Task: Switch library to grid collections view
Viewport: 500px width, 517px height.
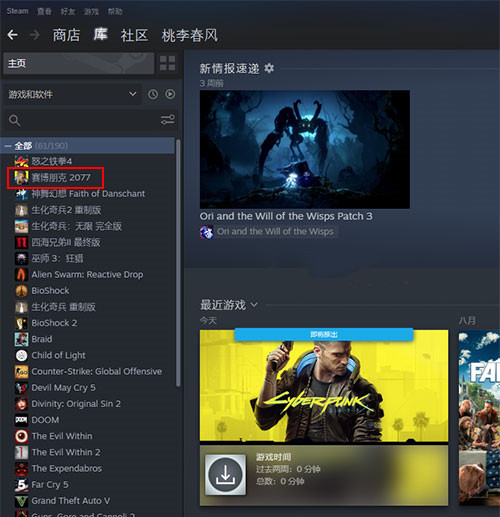Action: coord(167,63)
